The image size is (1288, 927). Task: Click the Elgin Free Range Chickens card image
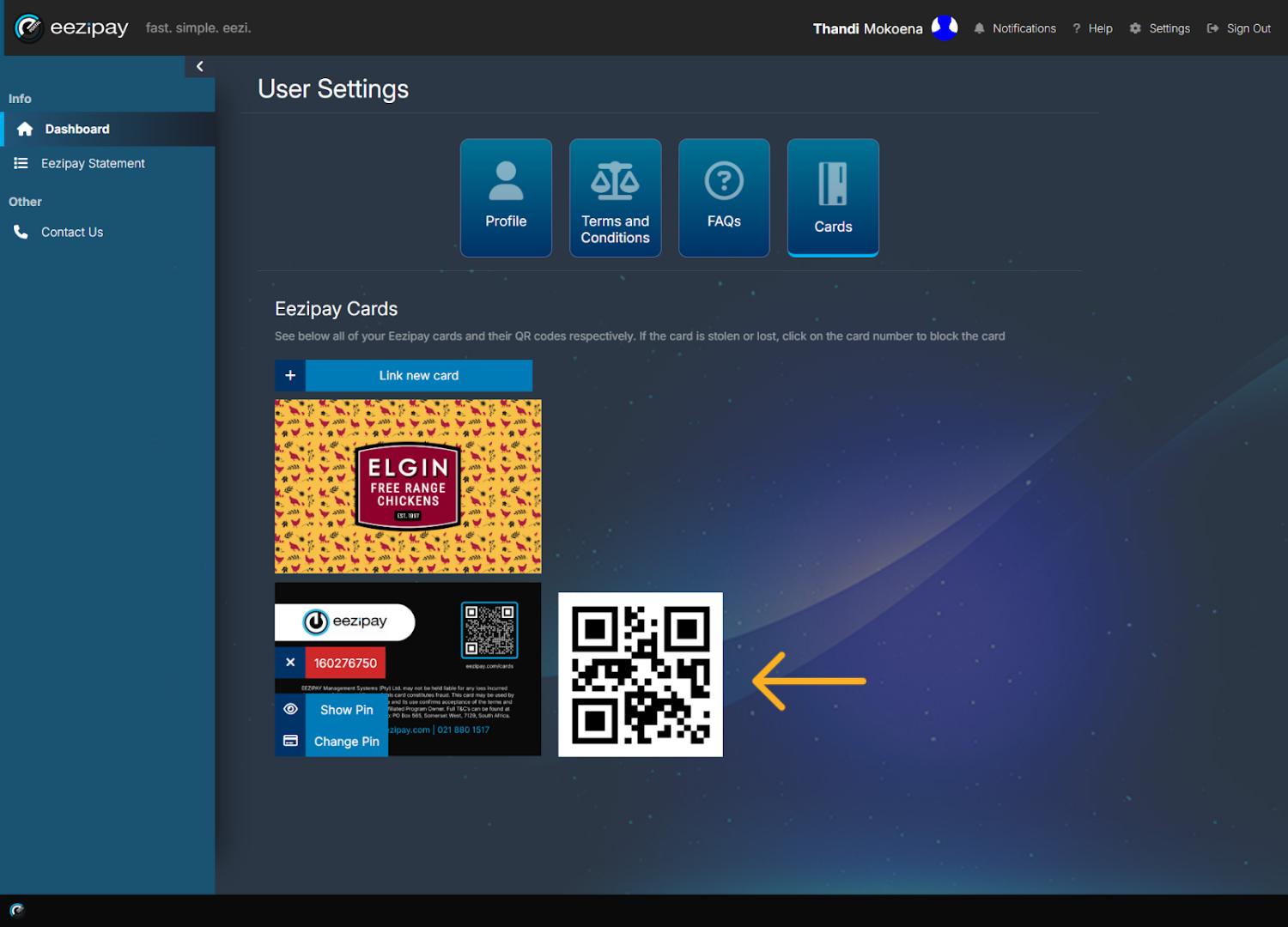coord(408,486)
